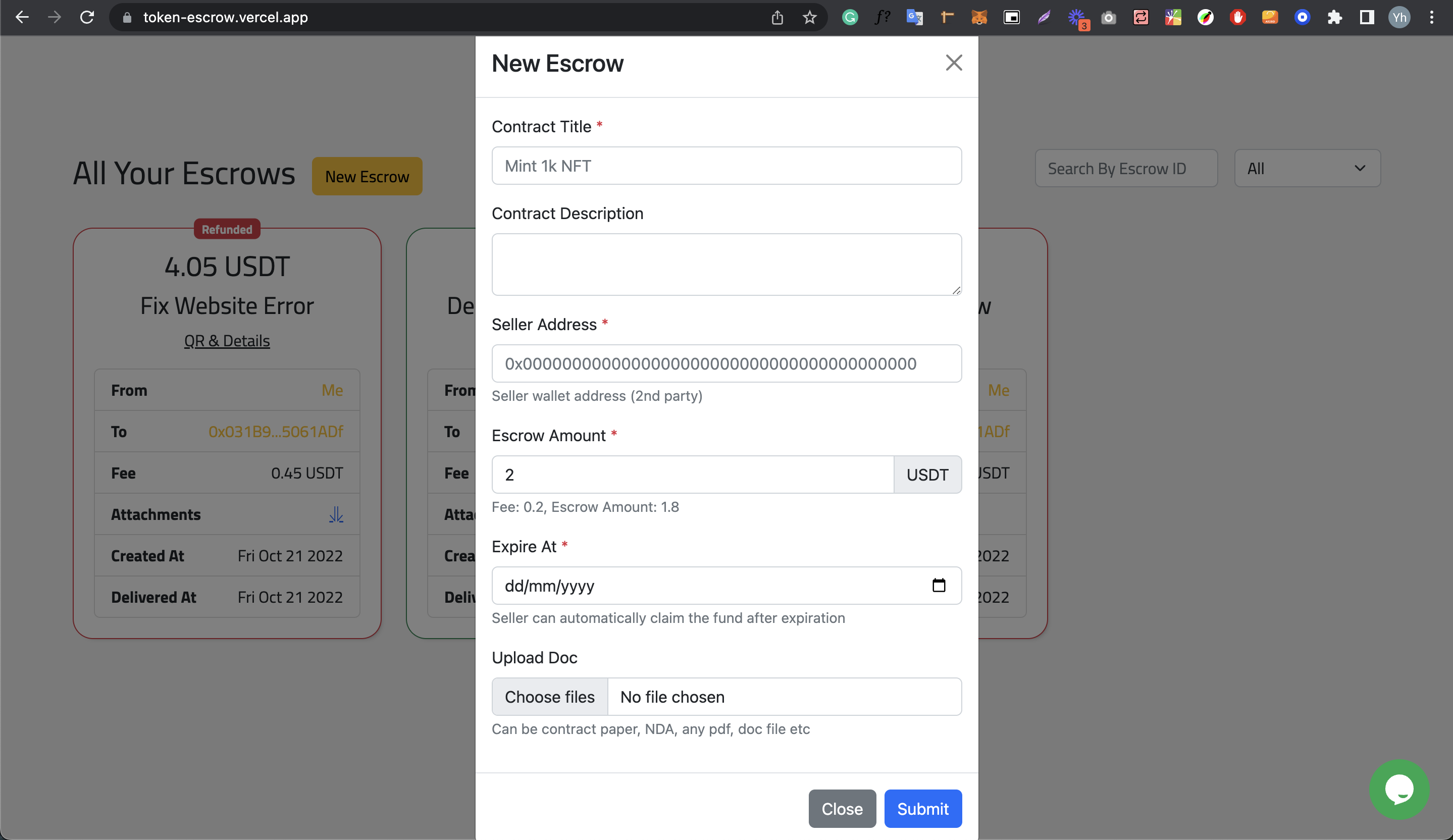Open QR & Details for the refunded escrow
Viewport: 1453px width, 840px height.
[227, 340]
